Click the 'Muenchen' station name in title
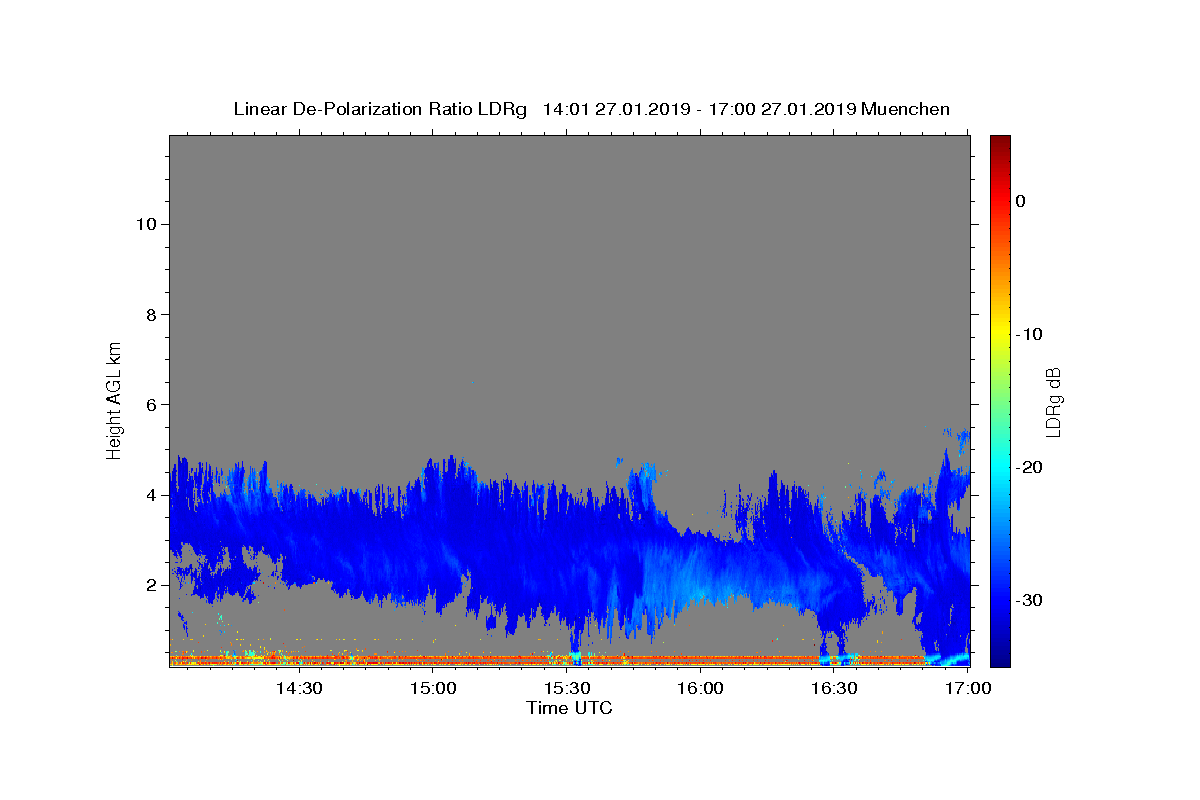Screen dimensions: 1200x800 (905, 109)
